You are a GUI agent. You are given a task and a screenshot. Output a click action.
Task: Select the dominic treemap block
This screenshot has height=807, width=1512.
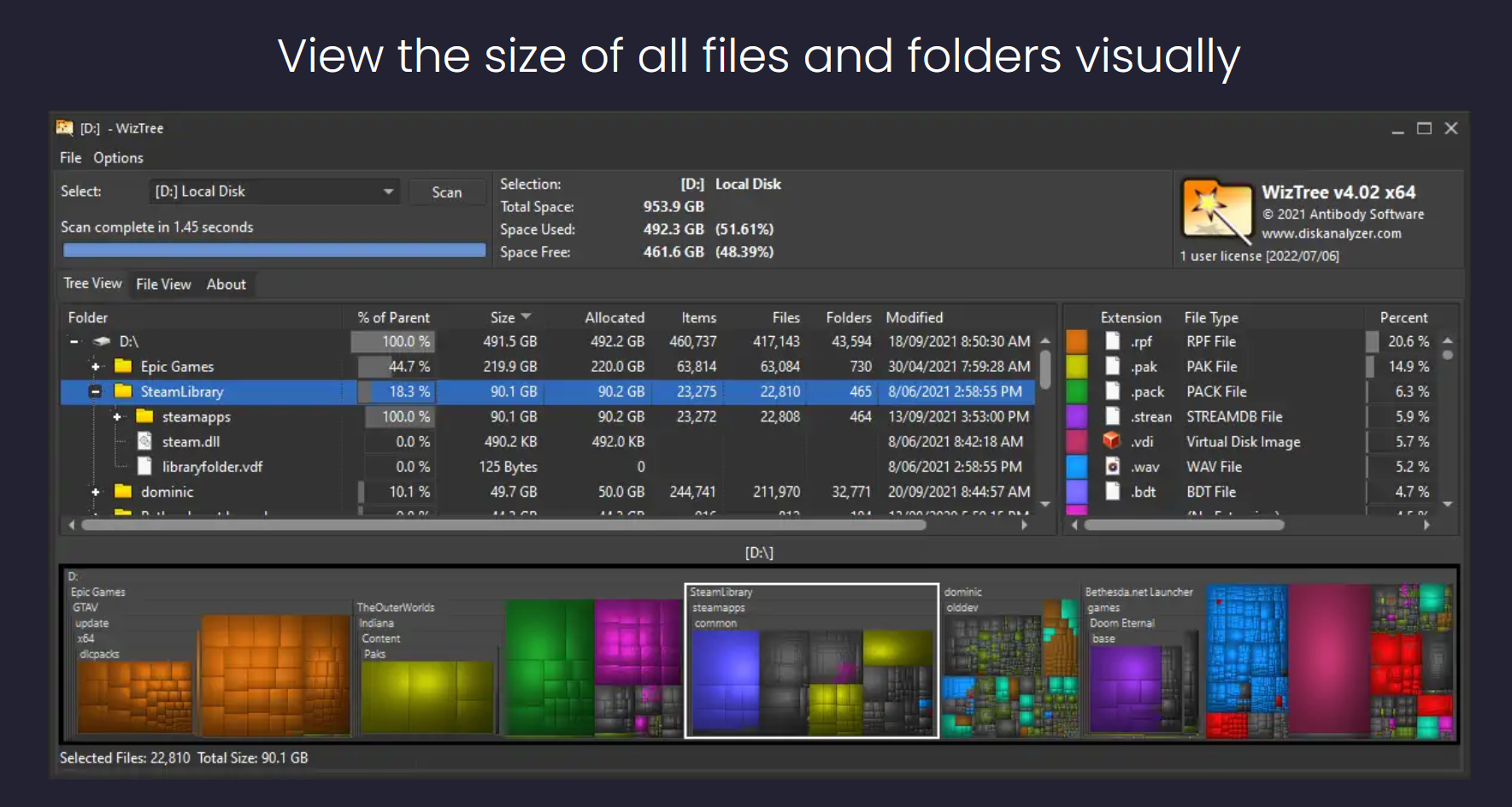tap(1010, 663)
